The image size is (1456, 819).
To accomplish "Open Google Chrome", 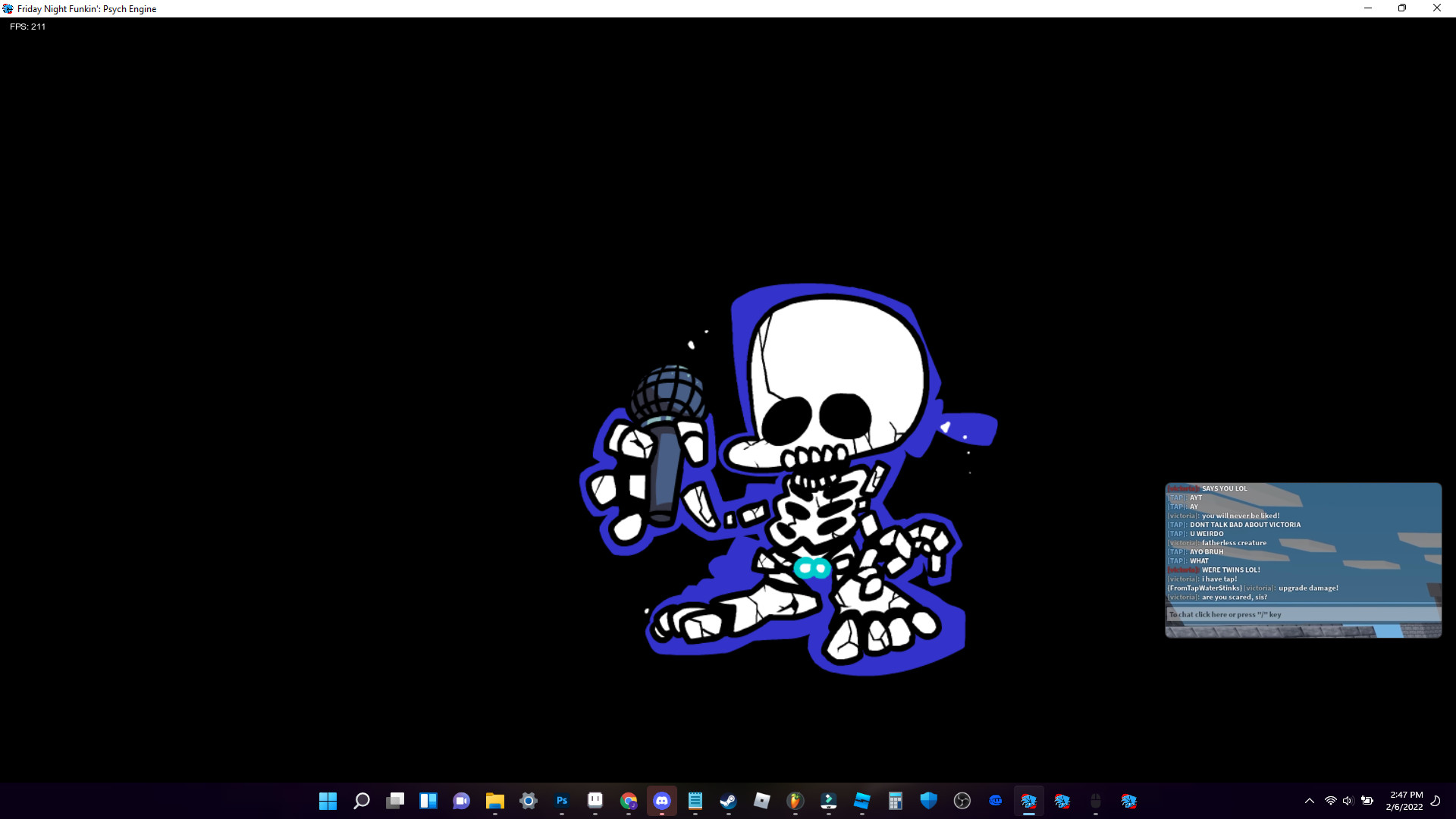I will 629,800.
